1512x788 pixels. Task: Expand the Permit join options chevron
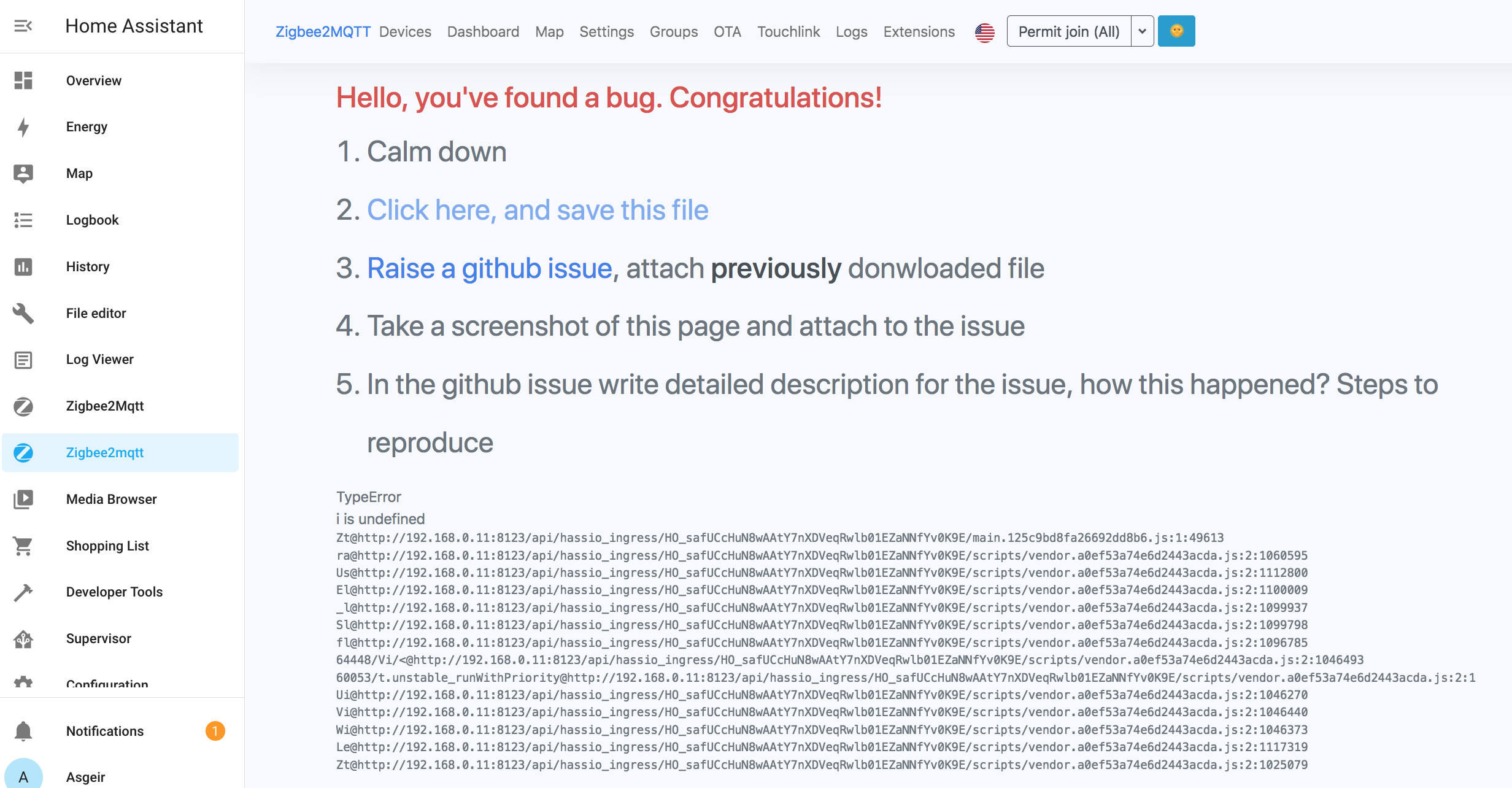pos(1142,31)
